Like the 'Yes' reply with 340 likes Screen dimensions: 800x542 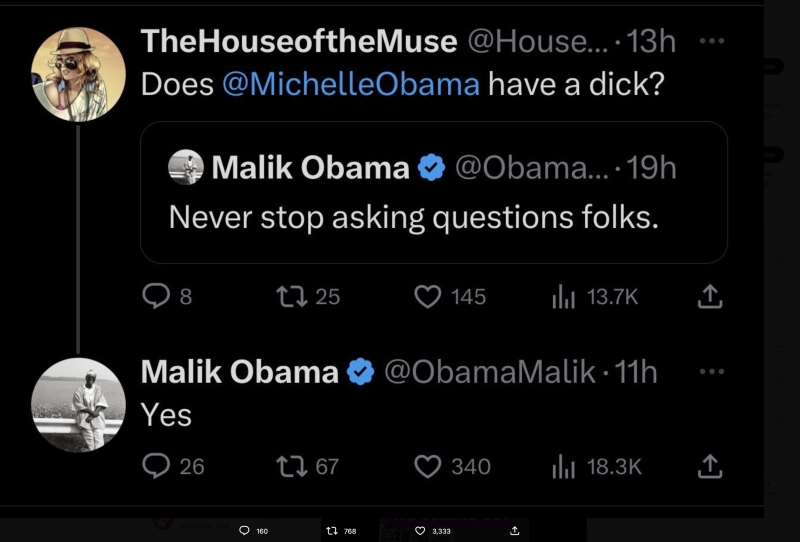[428, 466]
